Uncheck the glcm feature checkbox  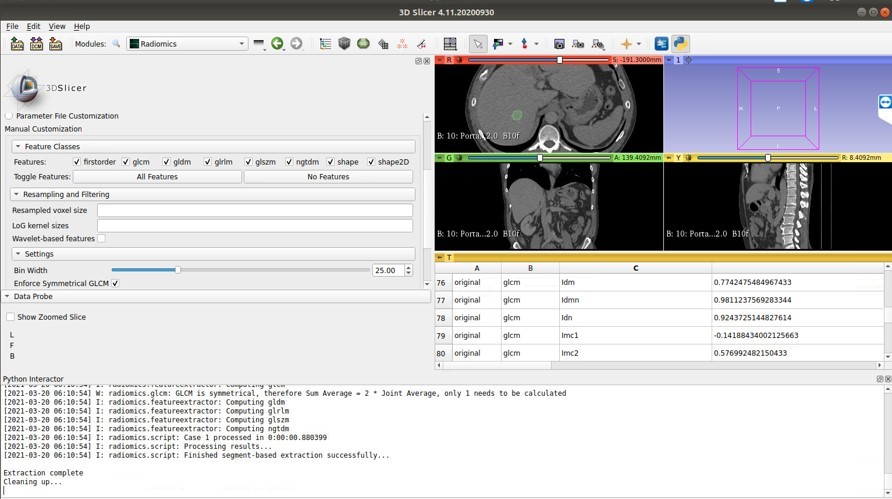tap(126, 162)
